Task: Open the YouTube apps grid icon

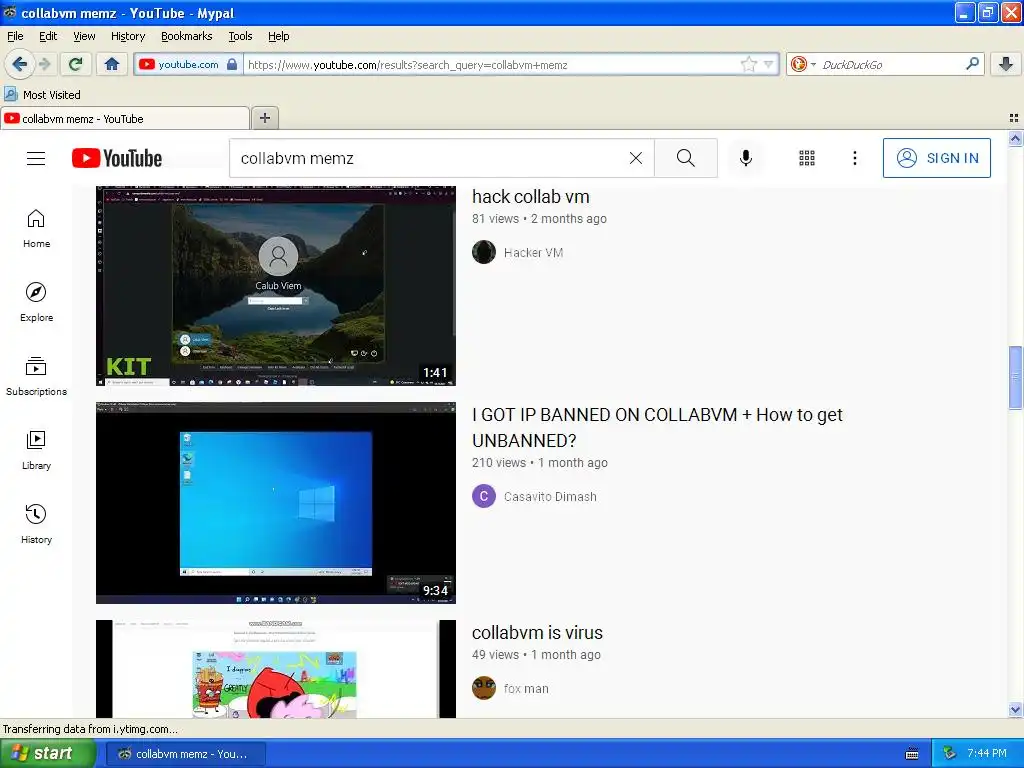Action: [807, 158]
